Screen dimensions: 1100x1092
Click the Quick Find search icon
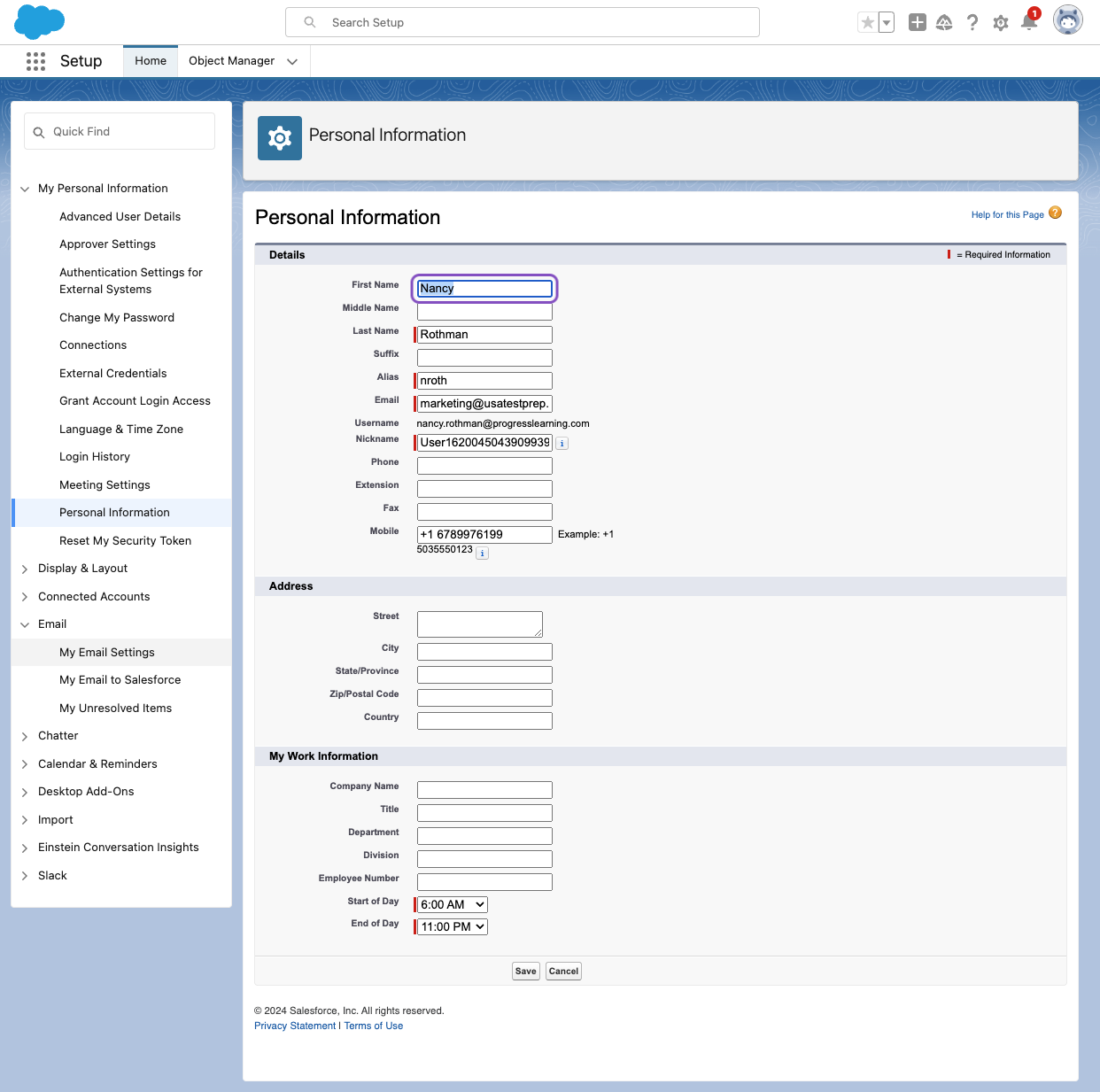39,132
